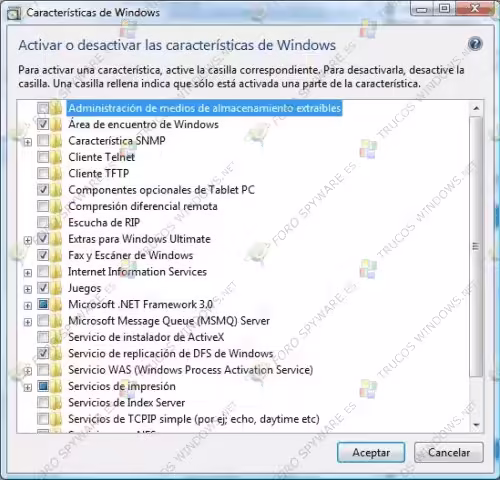Click folder icon beside Servicios de Index Server
The width and height of the screenshot is (500, 480).
[56, 402]
